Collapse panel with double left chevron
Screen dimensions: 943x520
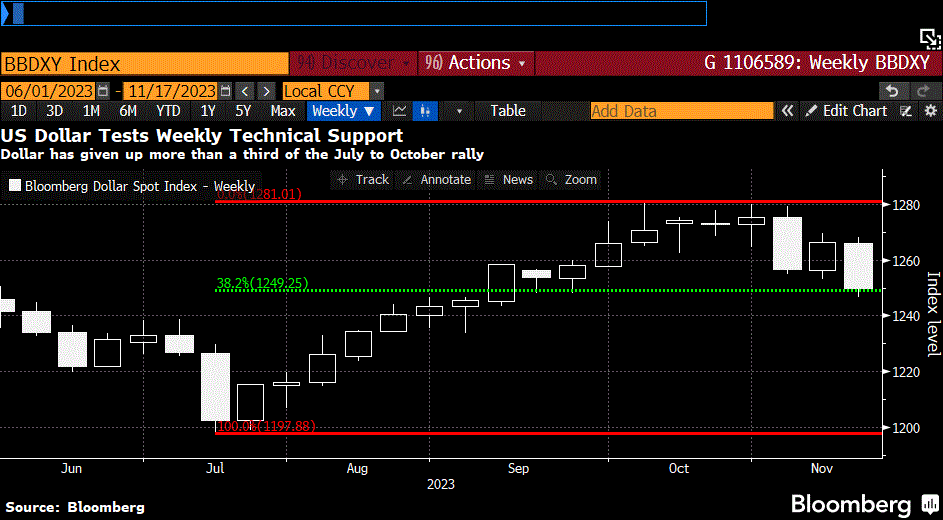tap(787, 111)
